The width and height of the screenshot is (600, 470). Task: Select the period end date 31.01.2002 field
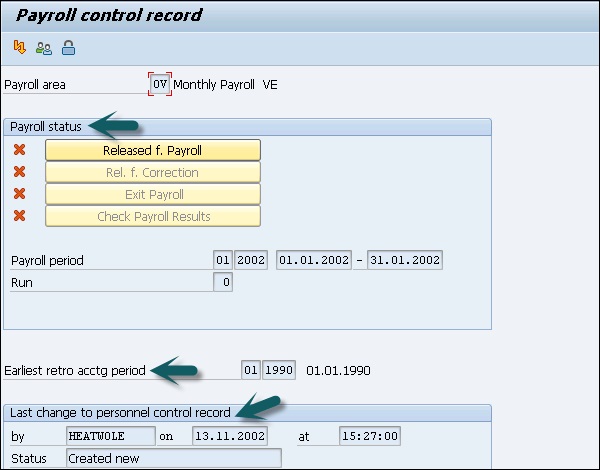[404, 260]
